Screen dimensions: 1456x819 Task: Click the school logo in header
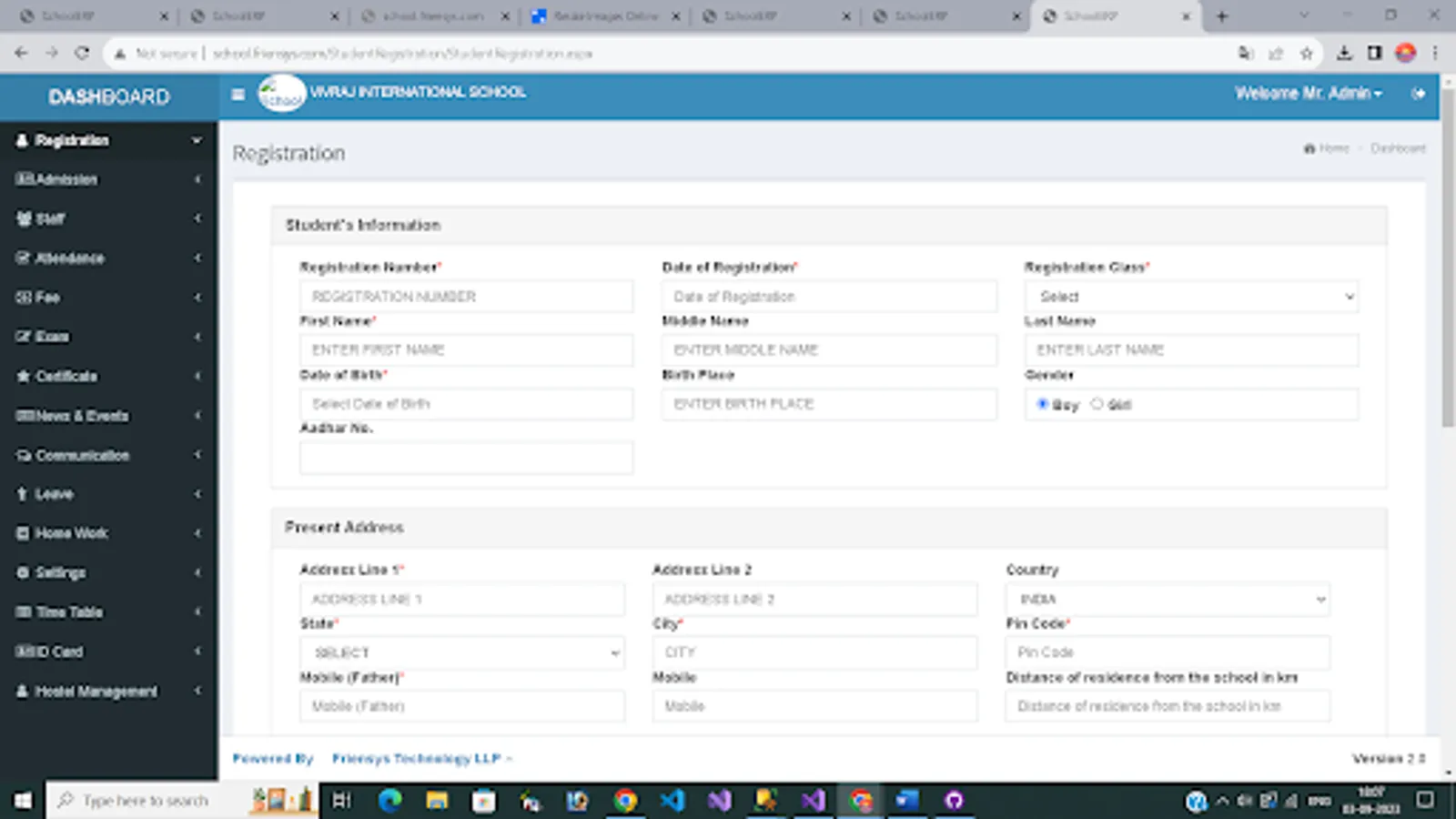click(x=281, y=94)
